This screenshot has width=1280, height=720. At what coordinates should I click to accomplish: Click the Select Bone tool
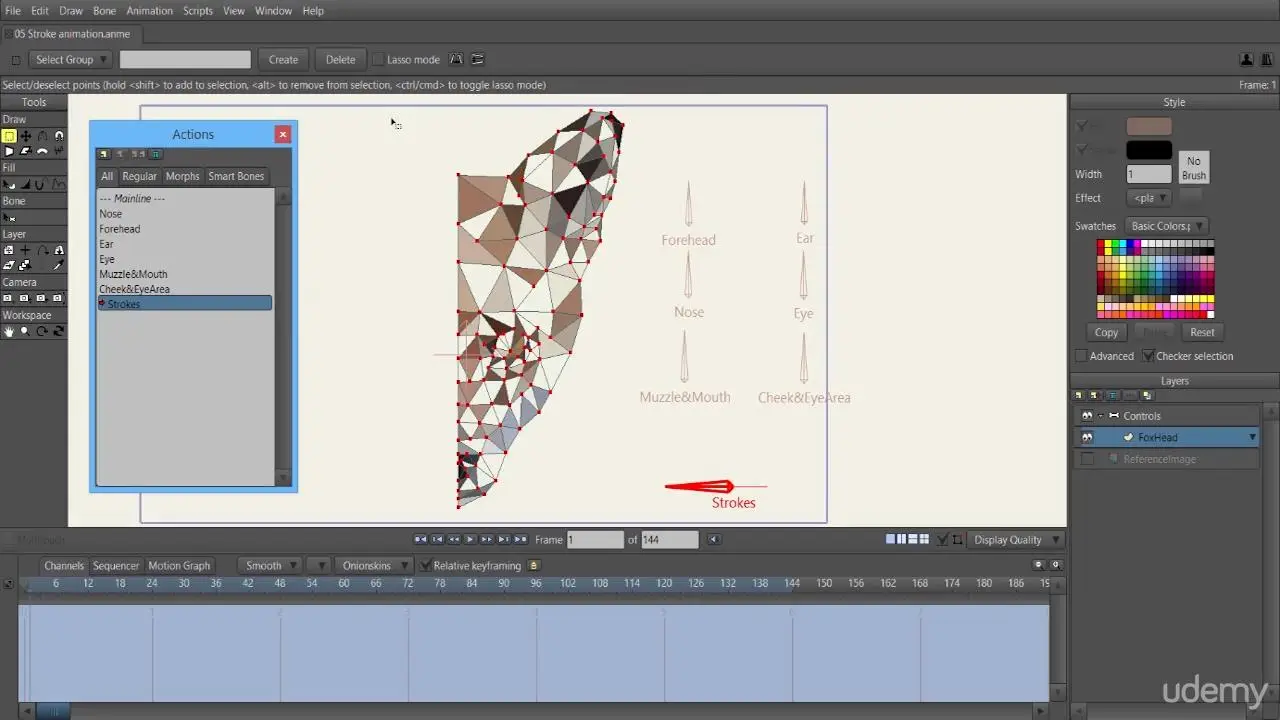pos(10,217)
